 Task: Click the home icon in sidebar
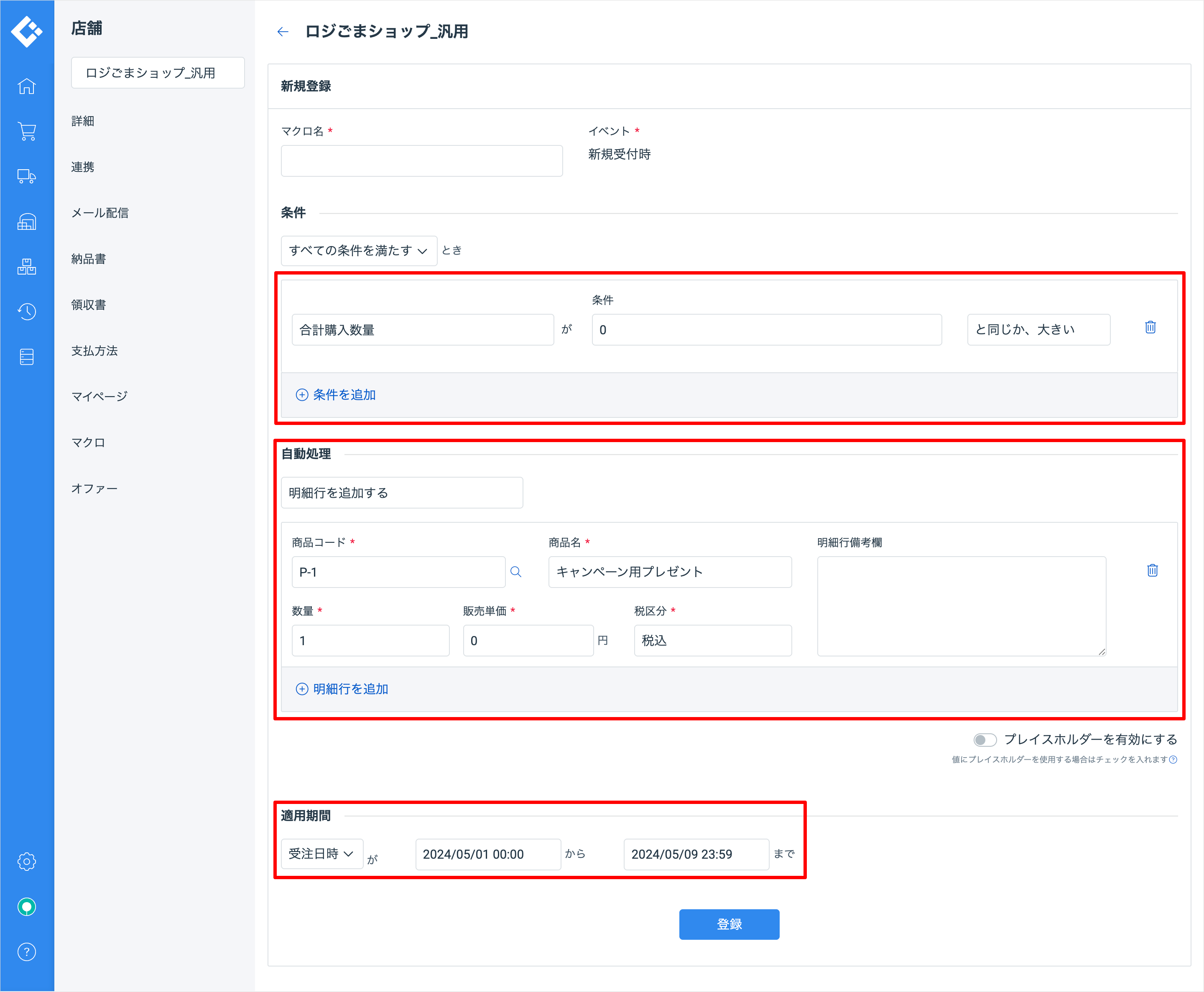coord(26,87)
